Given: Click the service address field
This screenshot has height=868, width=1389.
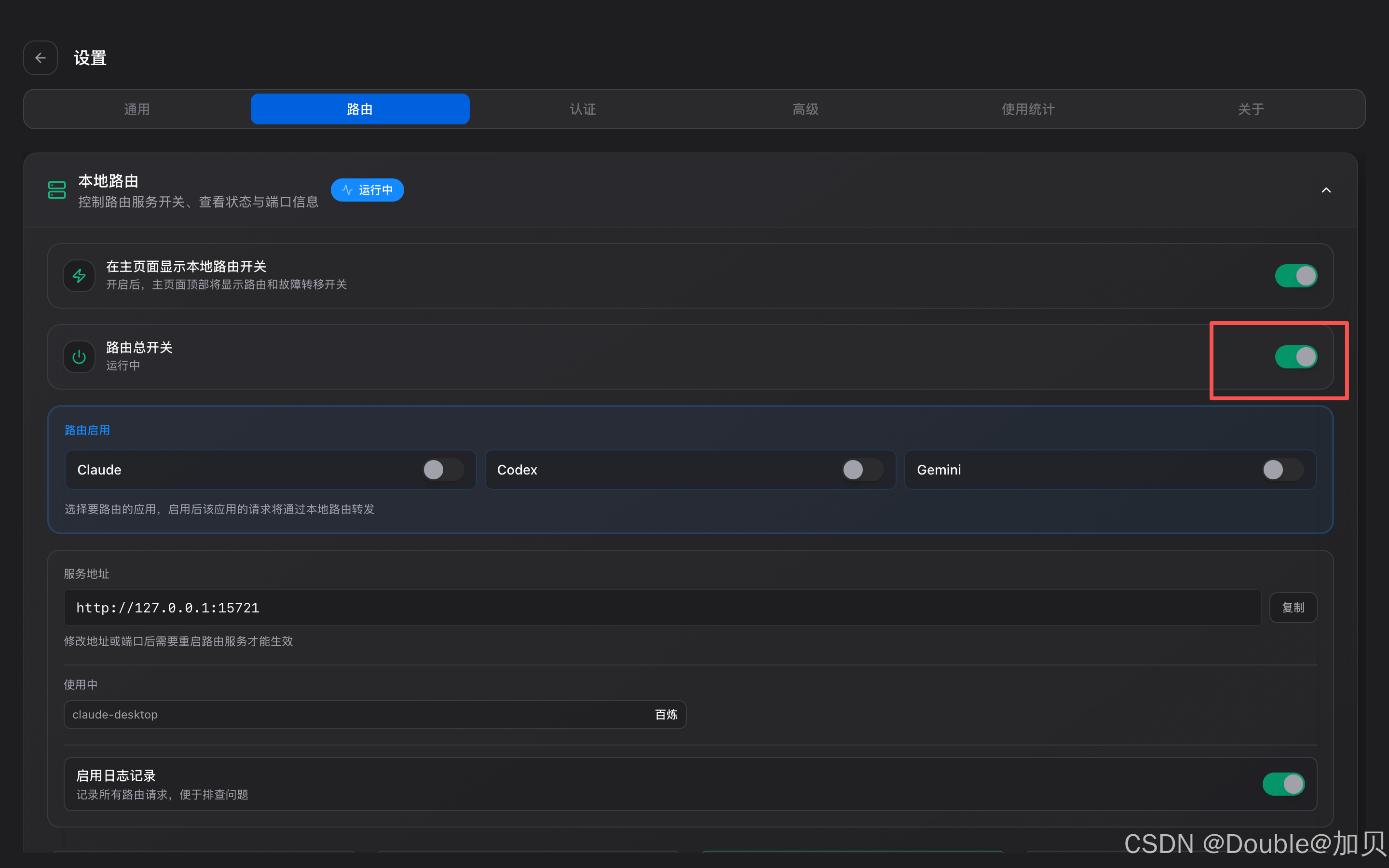Looking at the screenshot, I should tap(662, 608).
